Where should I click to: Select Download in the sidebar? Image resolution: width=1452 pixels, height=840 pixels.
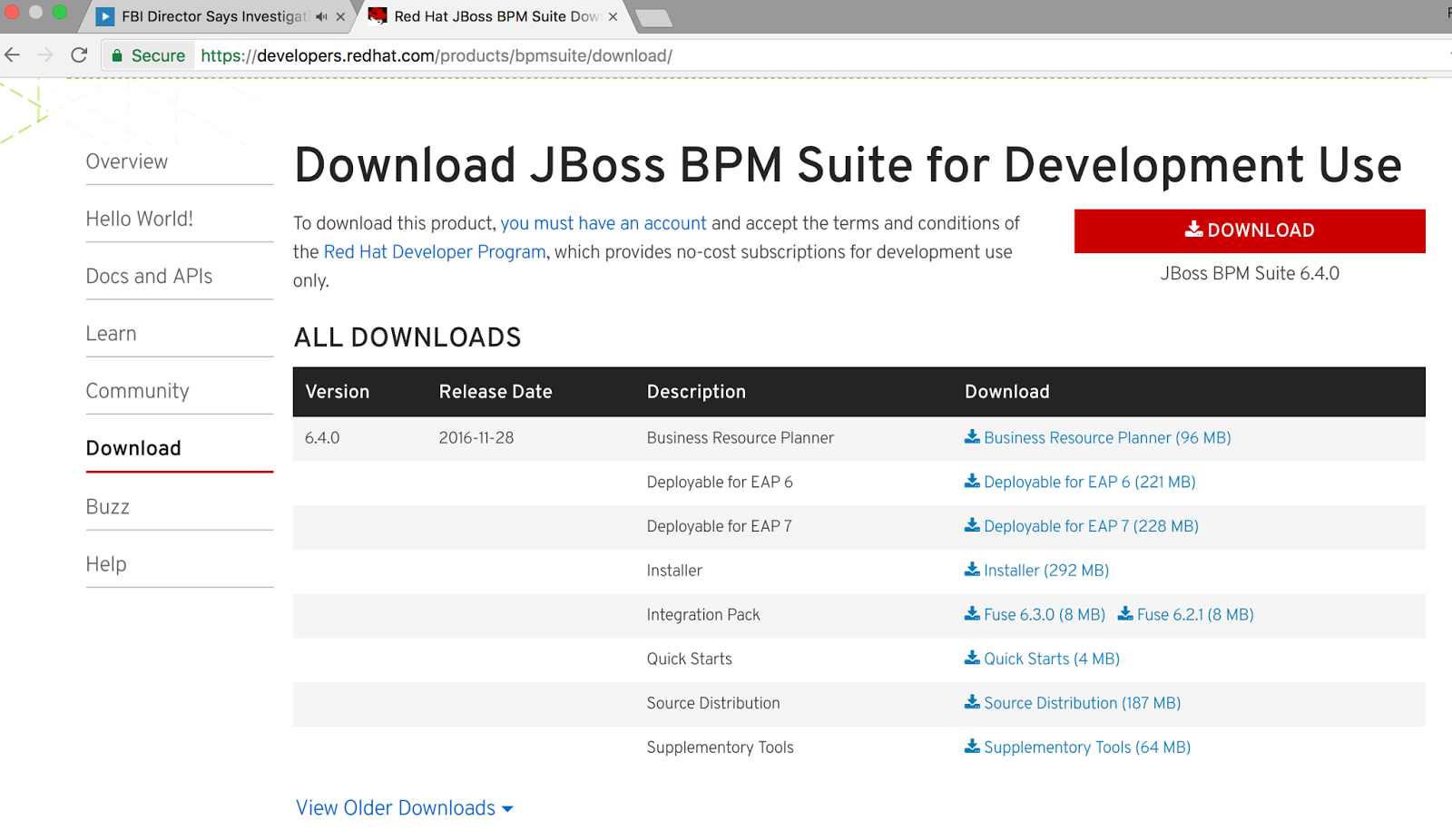[x=133, y=448]
